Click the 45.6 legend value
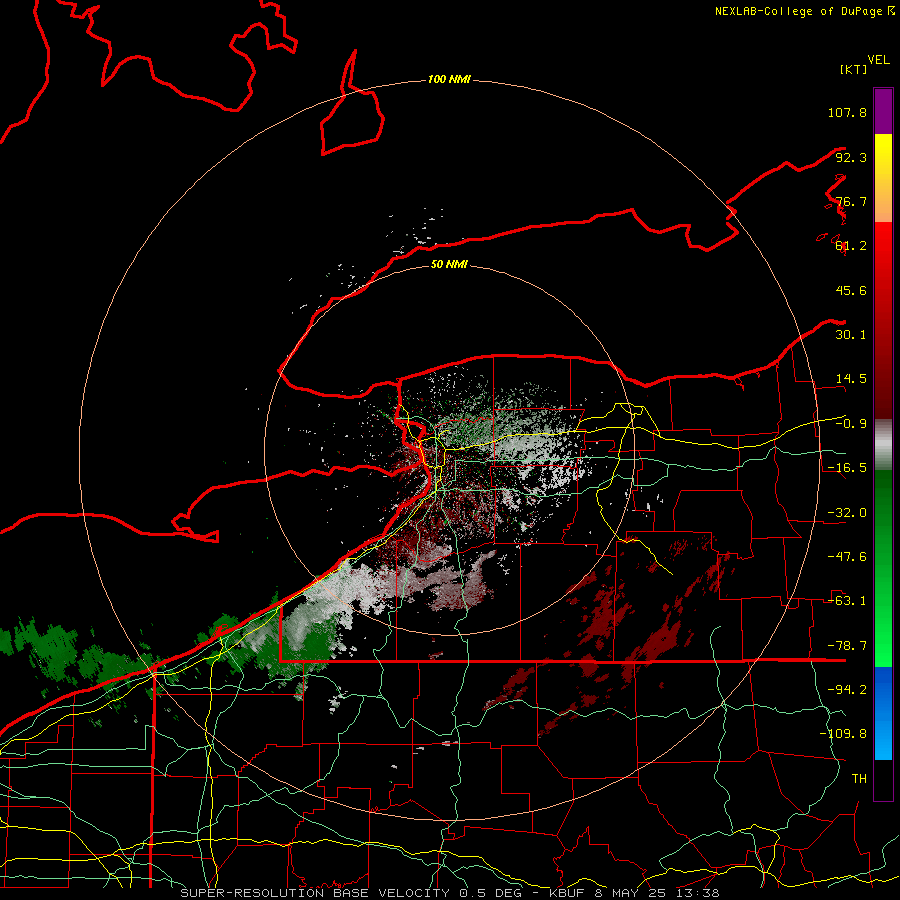Screen dimensions: 900x900 (x=851, y=290)
